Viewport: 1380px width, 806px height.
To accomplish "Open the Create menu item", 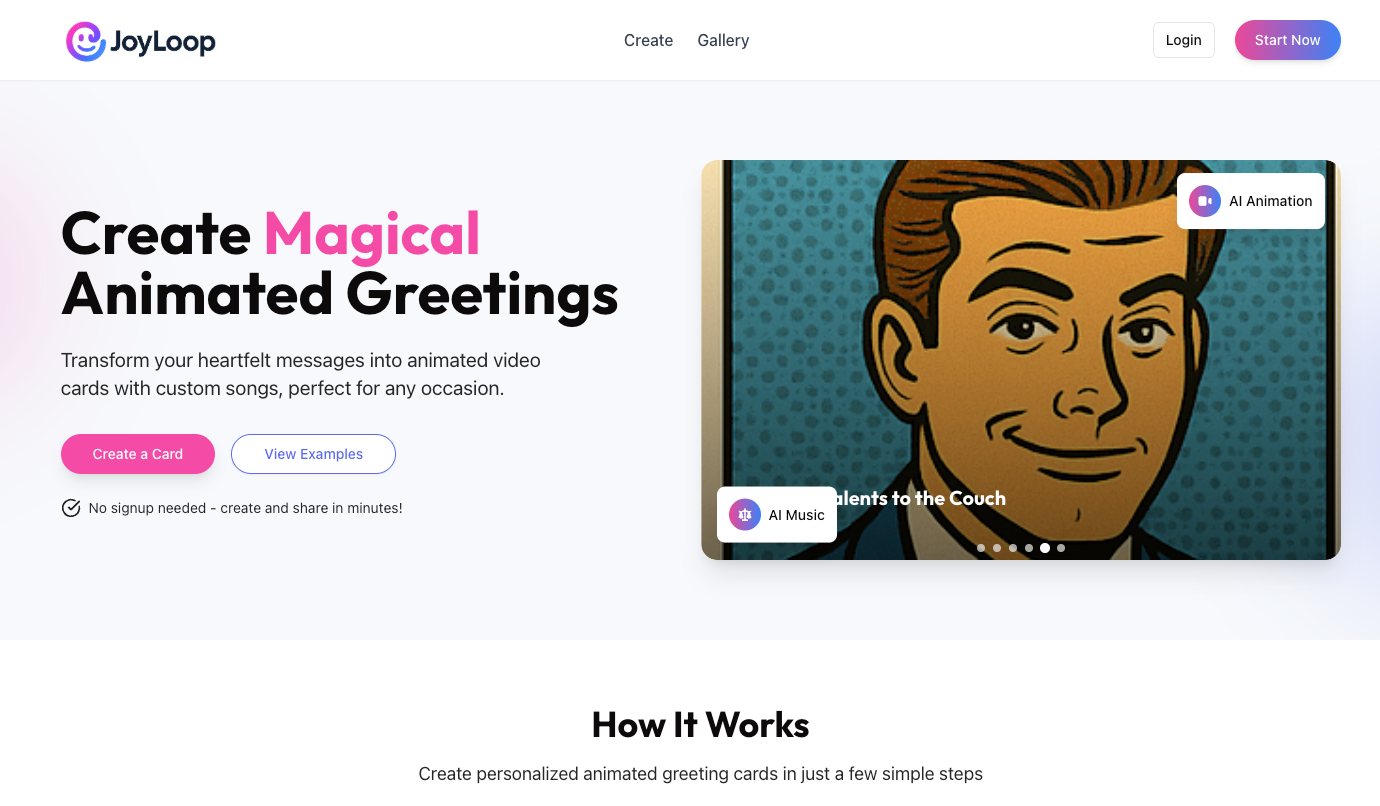I will (648, 40).
